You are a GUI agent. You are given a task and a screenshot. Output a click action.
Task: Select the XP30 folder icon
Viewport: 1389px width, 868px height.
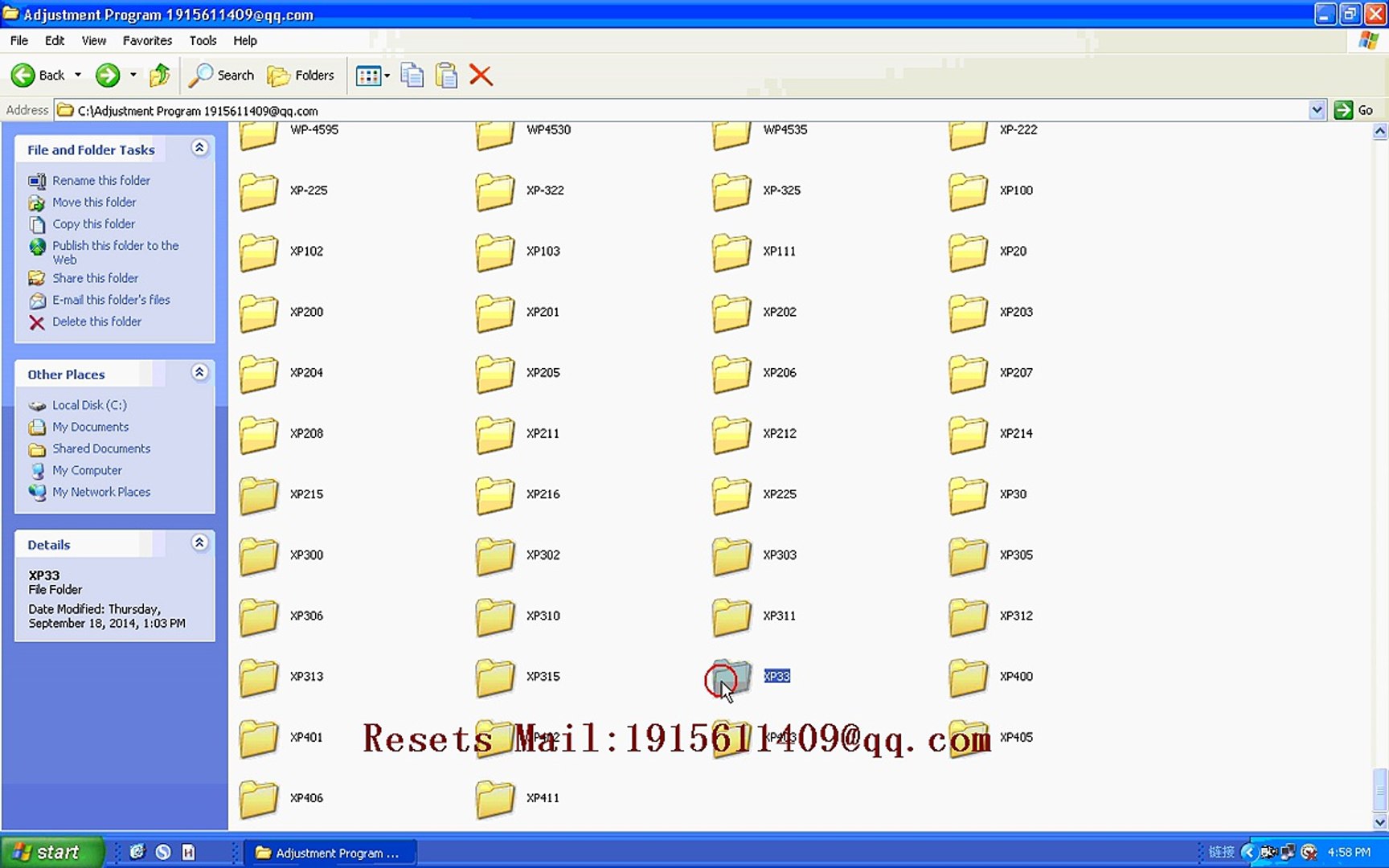coord(968,495)
